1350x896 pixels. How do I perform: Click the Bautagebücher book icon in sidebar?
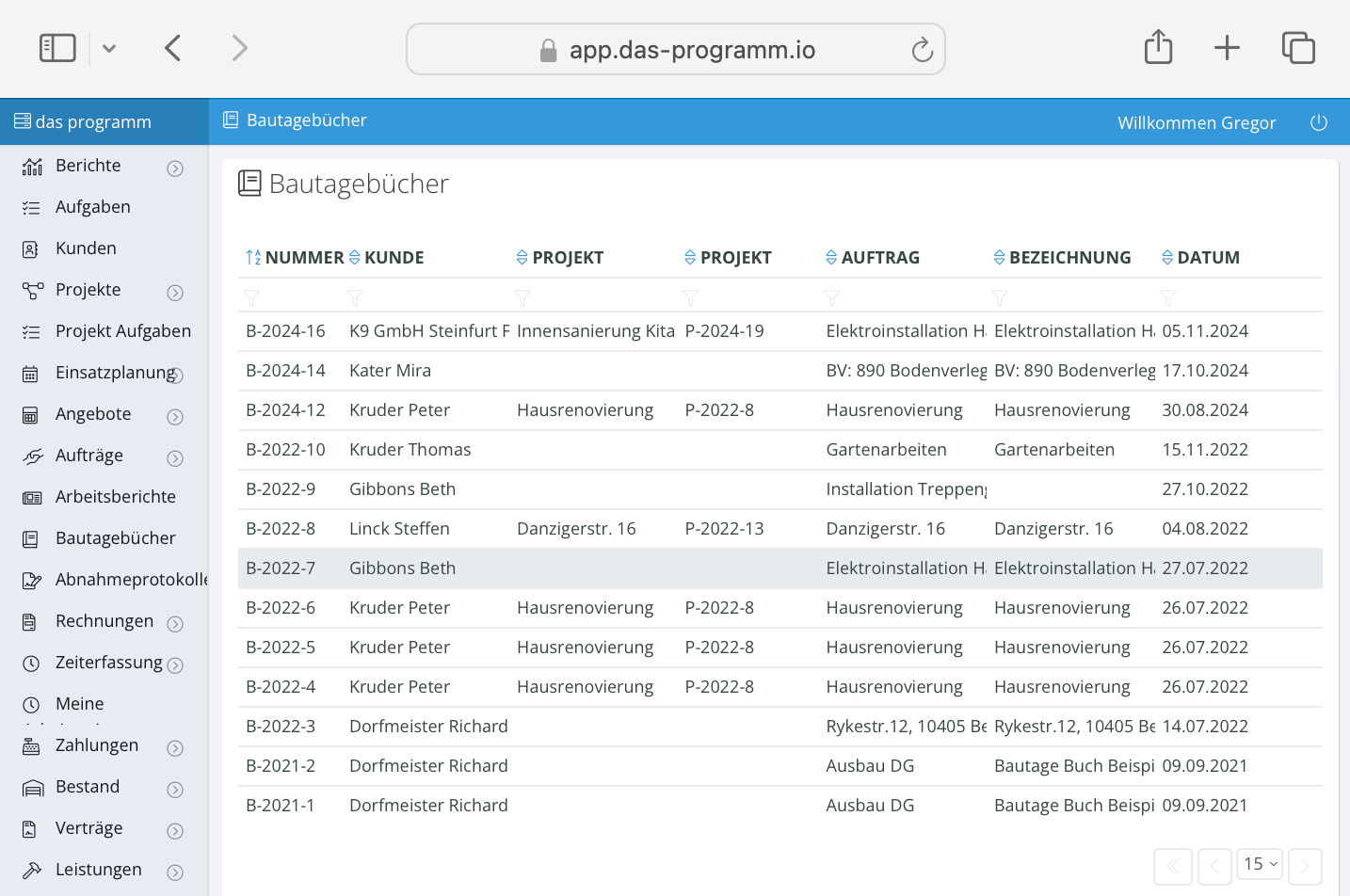pyautogui.click(x=30, y=539)
